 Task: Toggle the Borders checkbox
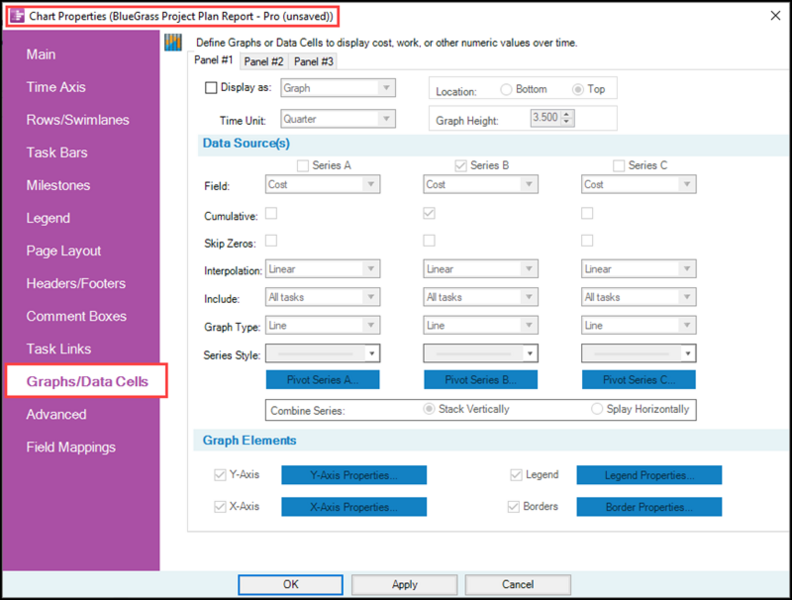click(514, 507)
